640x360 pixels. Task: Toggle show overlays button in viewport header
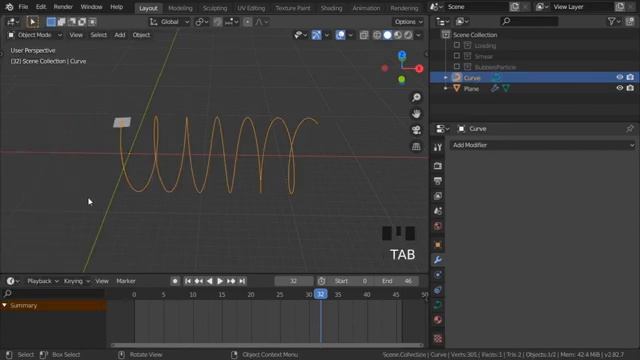340,35
